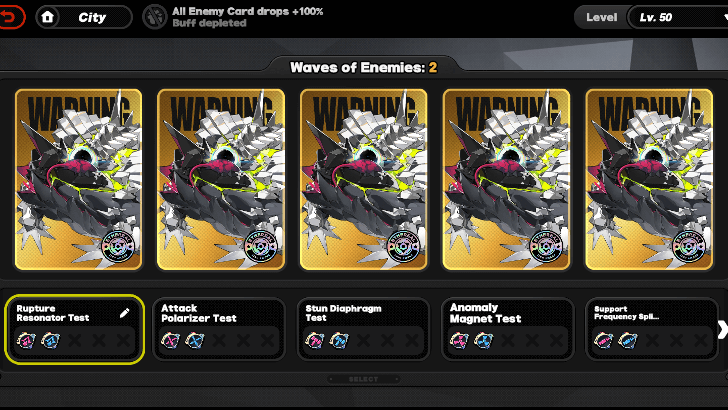The image size is (728, 410).
Task: Open the Lv. 50 level dropdown
Action: tap(678, 18)
